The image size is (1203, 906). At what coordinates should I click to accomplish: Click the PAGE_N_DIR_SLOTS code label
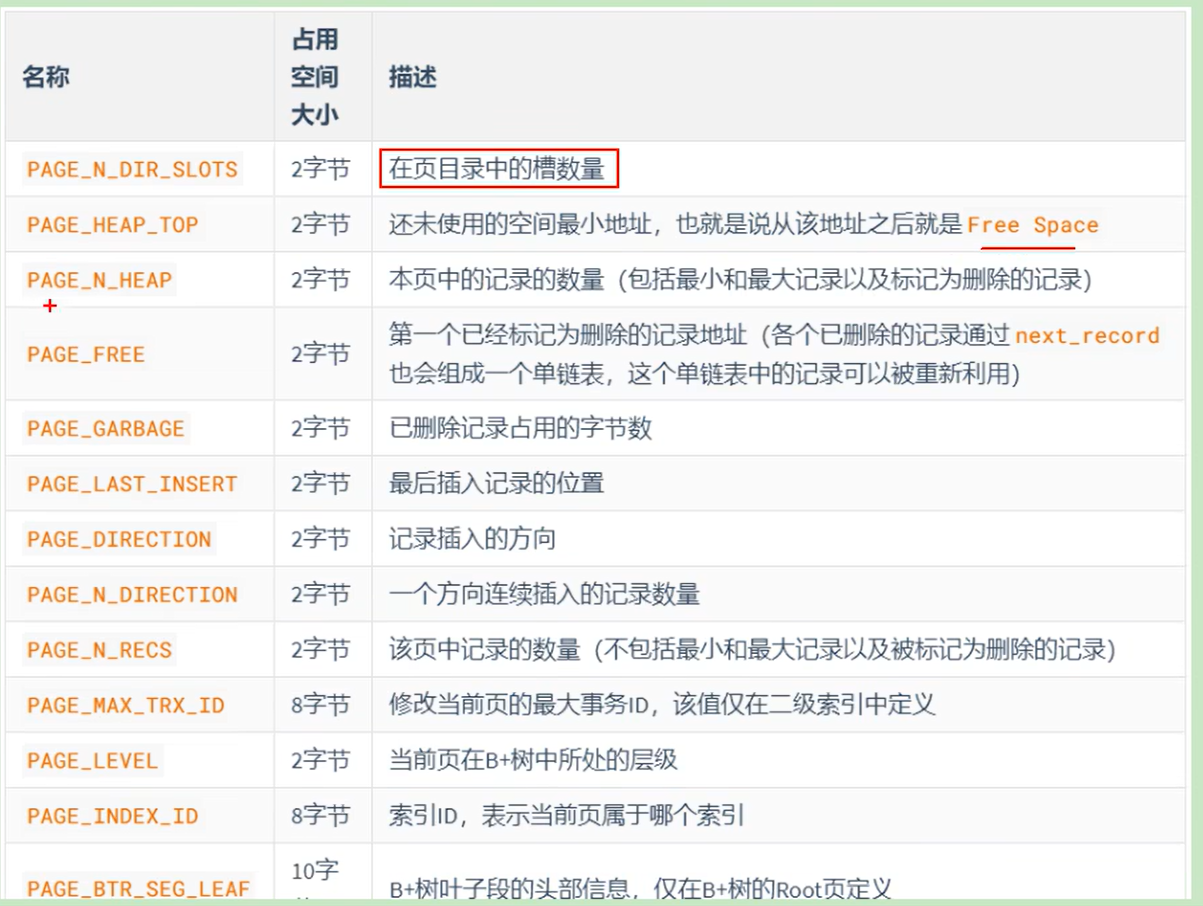coord(132,169)
